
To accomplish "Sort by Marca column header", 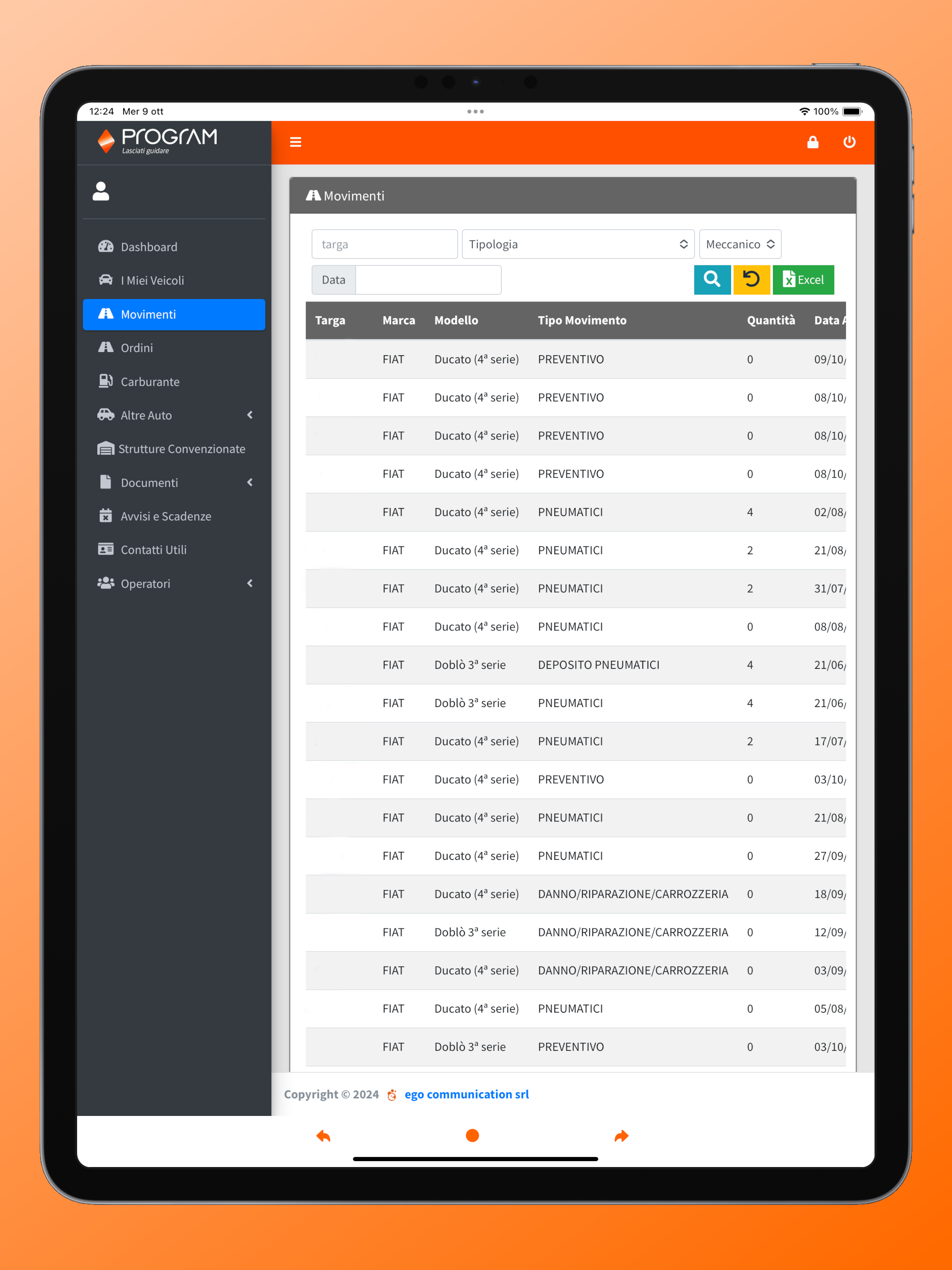I will point(399,320).
